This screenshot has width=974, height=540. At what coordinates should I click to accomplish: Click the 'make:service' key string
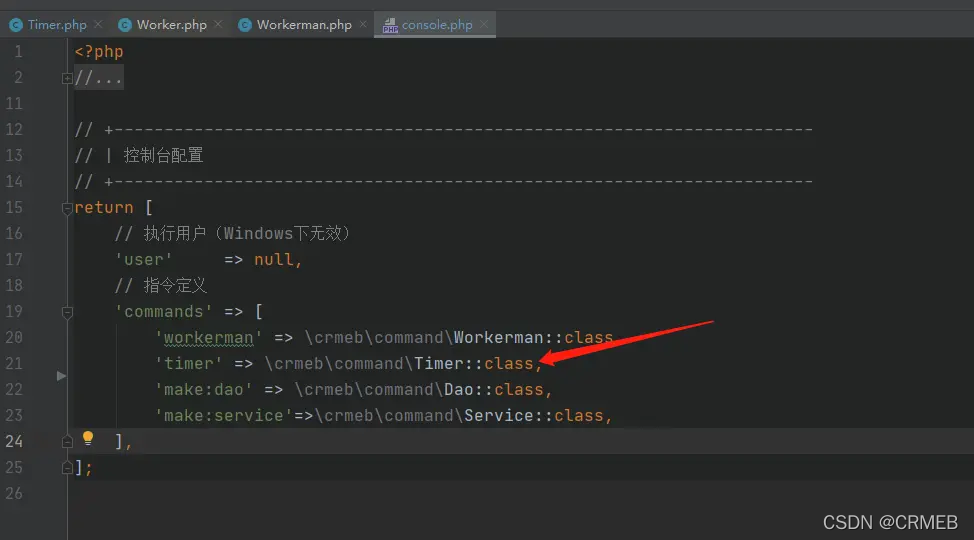(x=224, y=416)
